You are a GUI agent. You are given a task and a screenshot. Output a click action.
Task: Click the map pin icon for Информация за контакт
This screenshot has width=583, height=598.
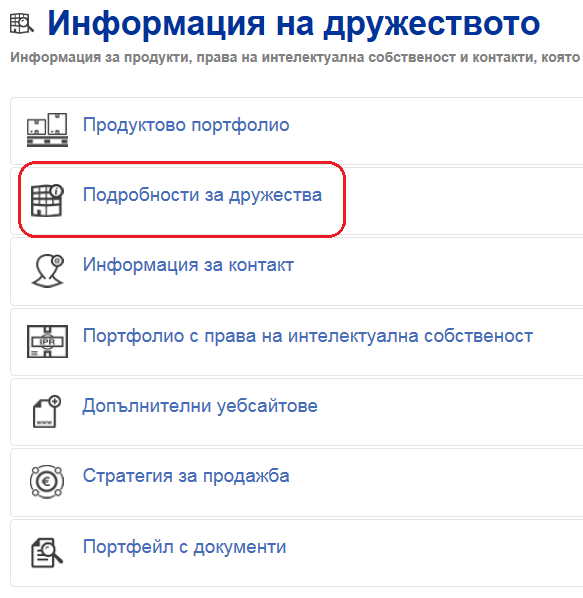click(x=47, y=271)
